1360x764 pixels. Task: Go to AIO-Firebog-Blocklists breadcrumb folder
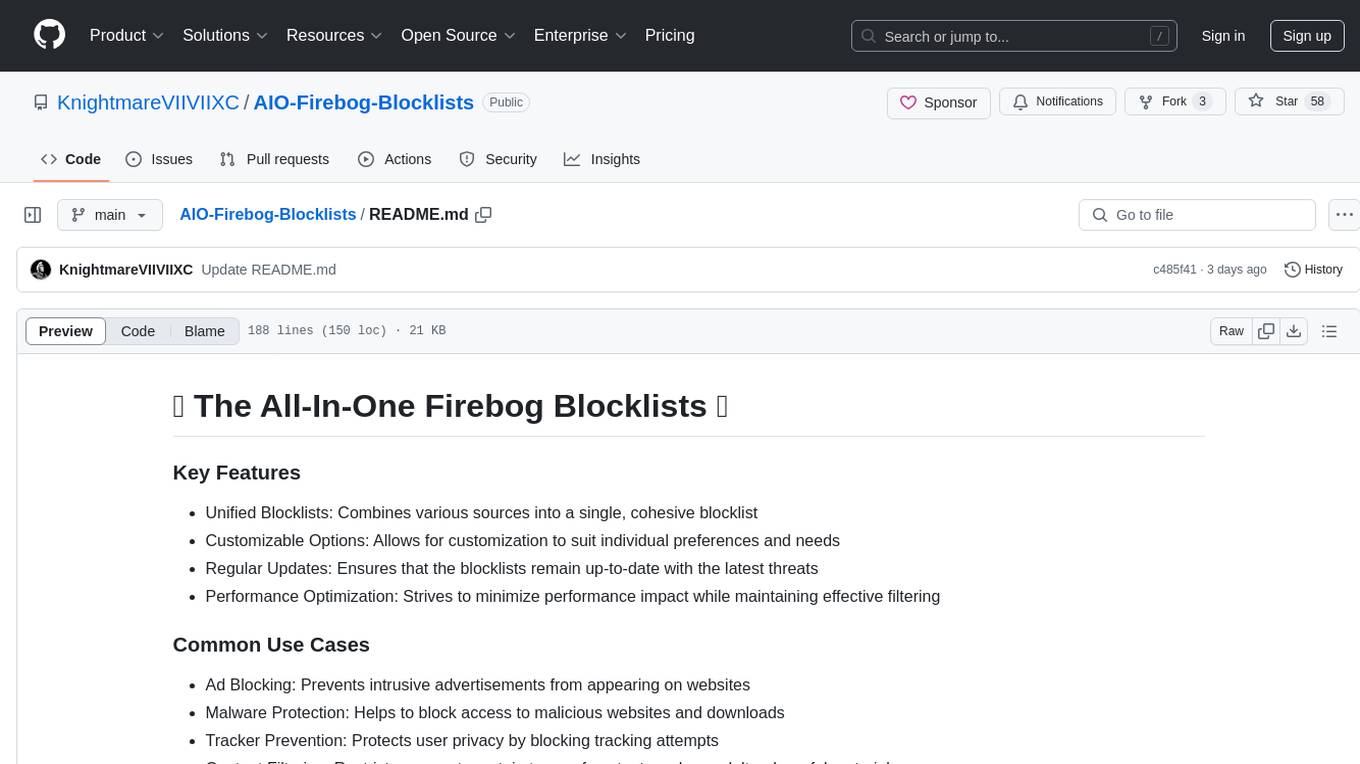268,214
